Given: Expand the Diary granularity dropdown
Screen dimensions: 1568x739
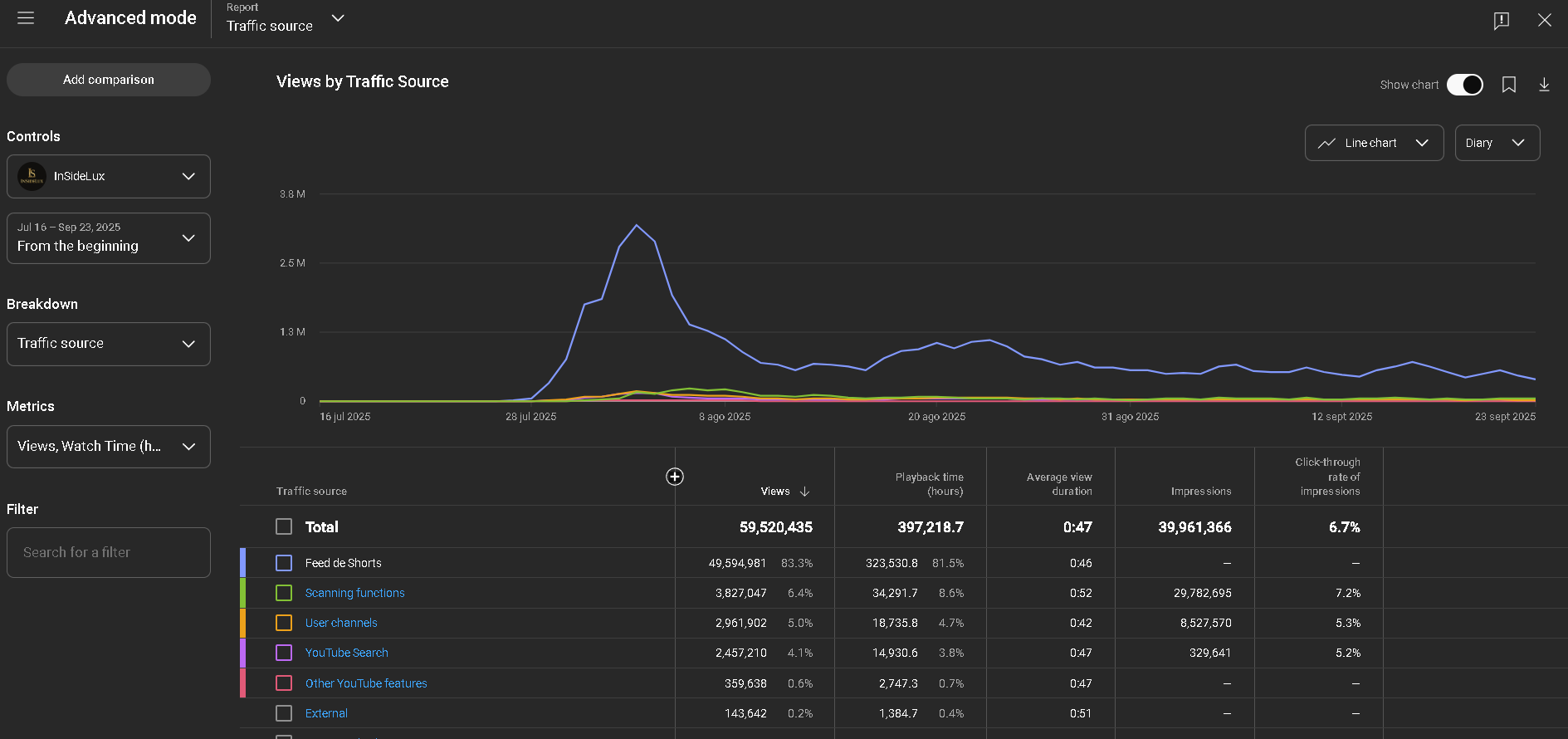Looking at the screenshot, I should [1497, 143].
